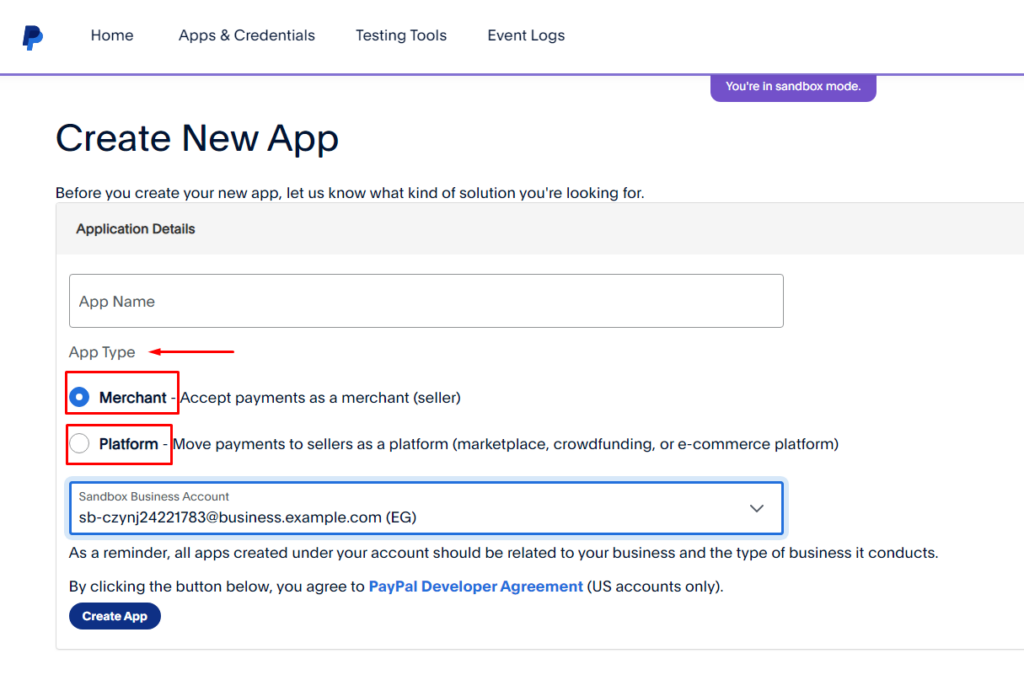
Task: Click the App Type label
Action: (102, 352)
